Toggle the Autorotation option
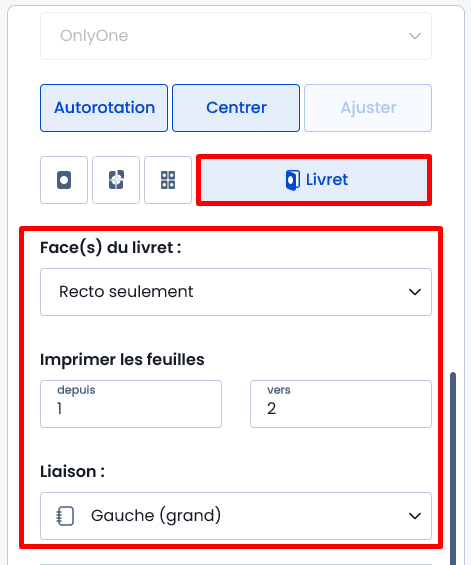The height and width of the screenshot is (565, 471). coord(104,108)
